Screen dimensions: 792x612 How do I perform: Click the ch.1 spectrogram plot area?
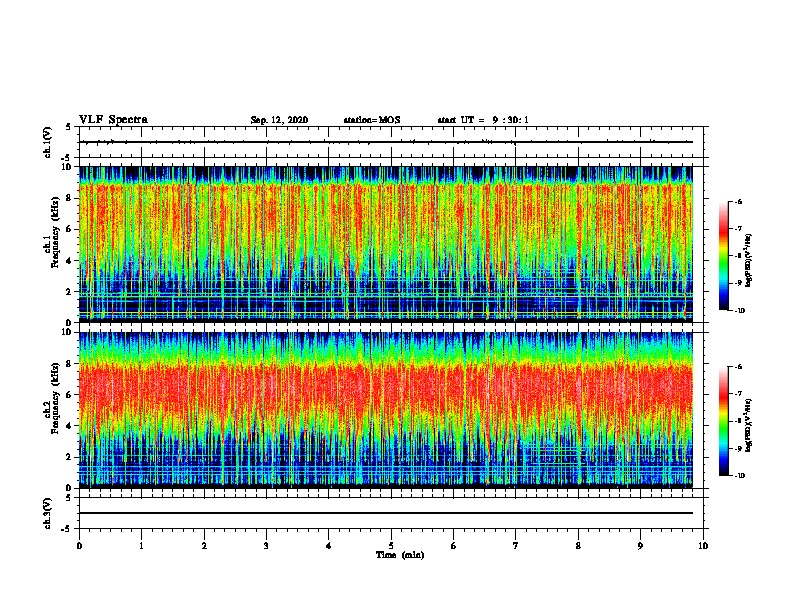[386, 244]
